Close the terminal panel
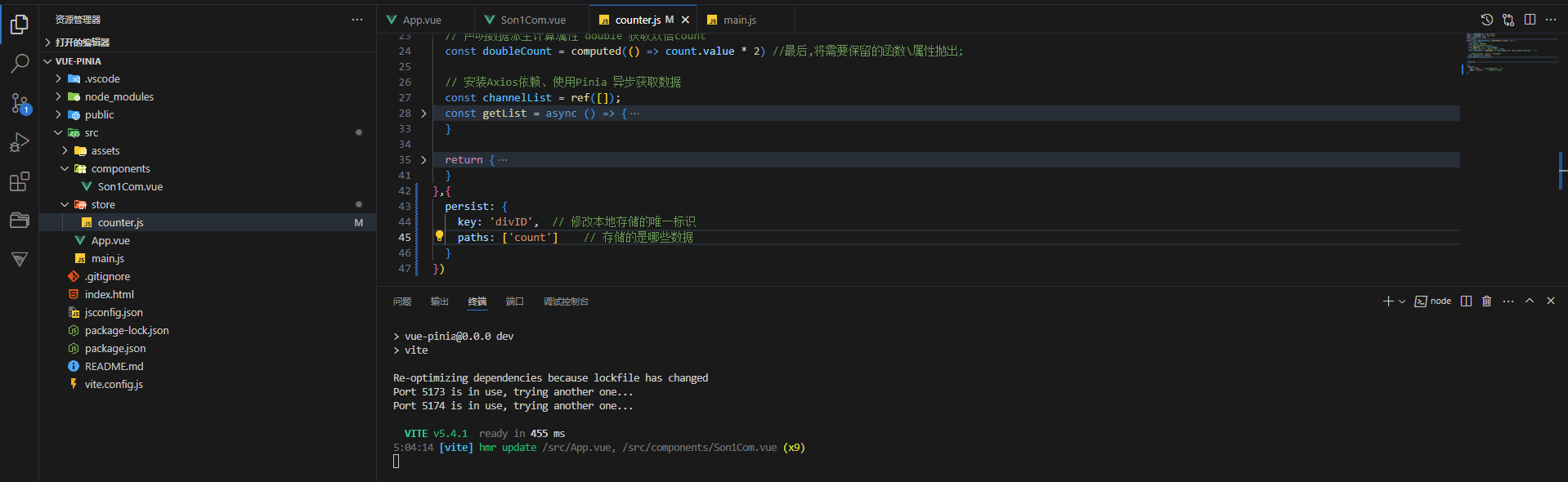The image size is (1568, 482). click(x=1551, y=301)
